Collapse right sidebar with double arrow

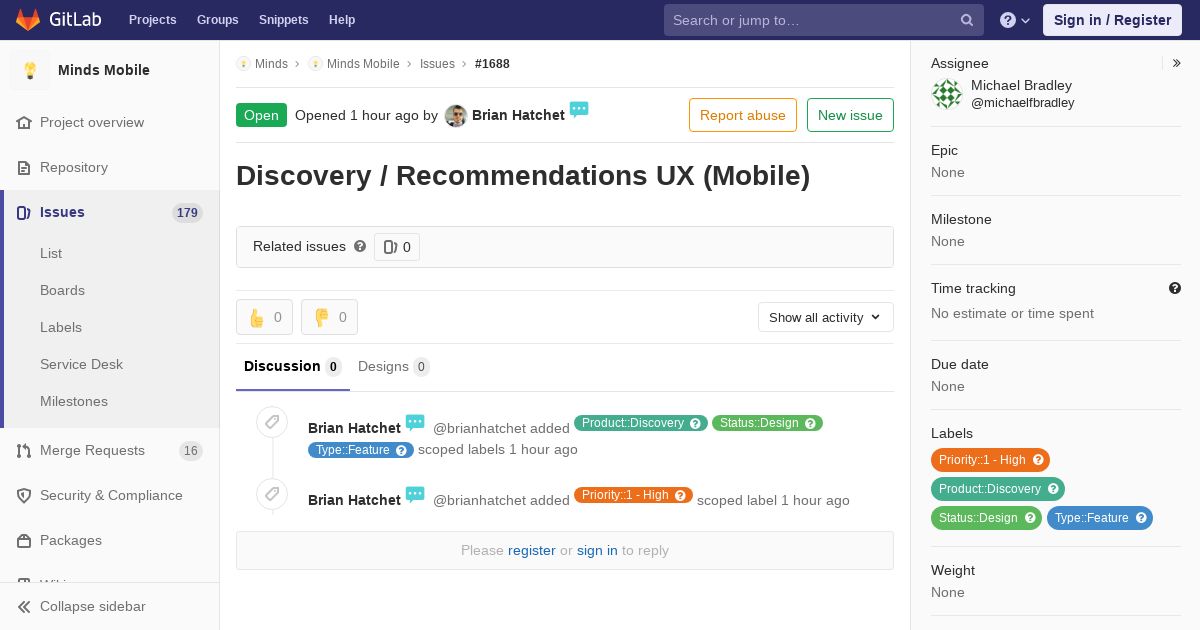coord(1177,63)
